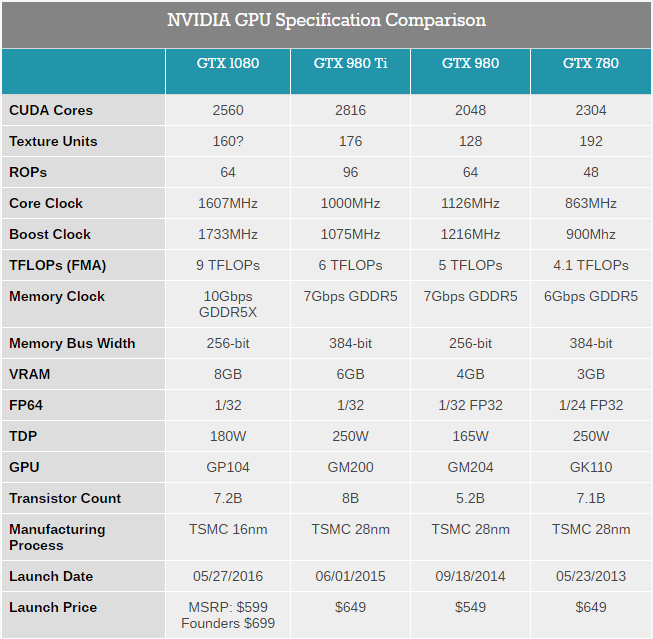Viewport: 653px width, 639px height.
Task: Click the NVIDIA GPU Specification Comparison title
Action: [x=326, y=20]
